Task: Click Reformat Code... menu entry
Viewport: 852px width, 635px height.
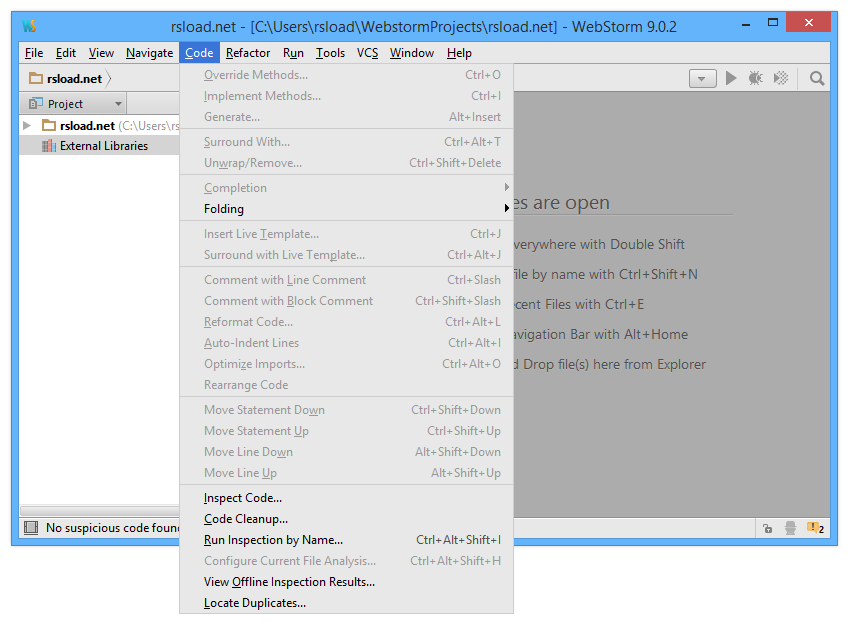Action: pyautogui.click(x=346, y=322)
